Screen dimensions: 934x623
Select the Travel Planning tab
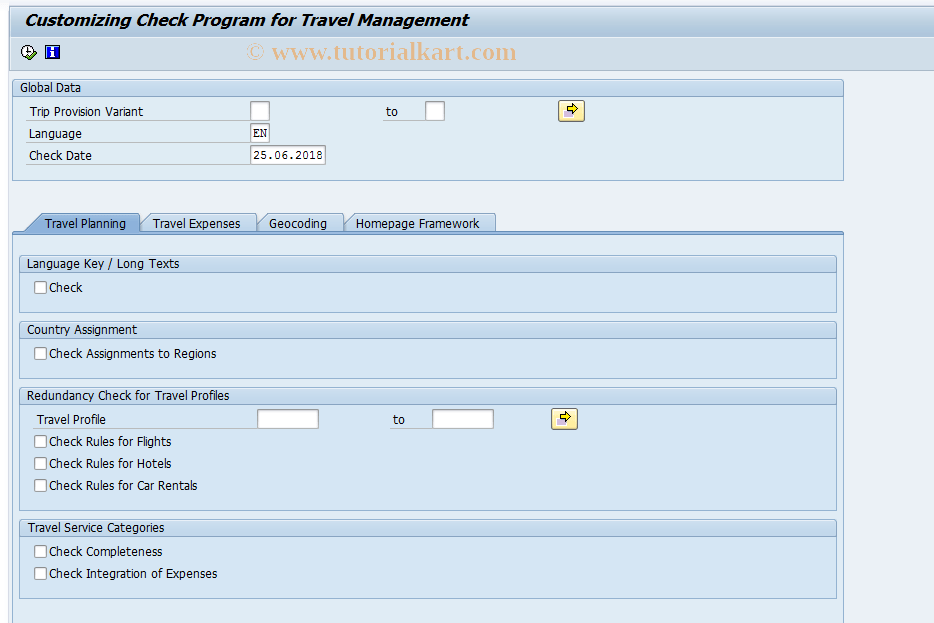click(x=86, y=222)
